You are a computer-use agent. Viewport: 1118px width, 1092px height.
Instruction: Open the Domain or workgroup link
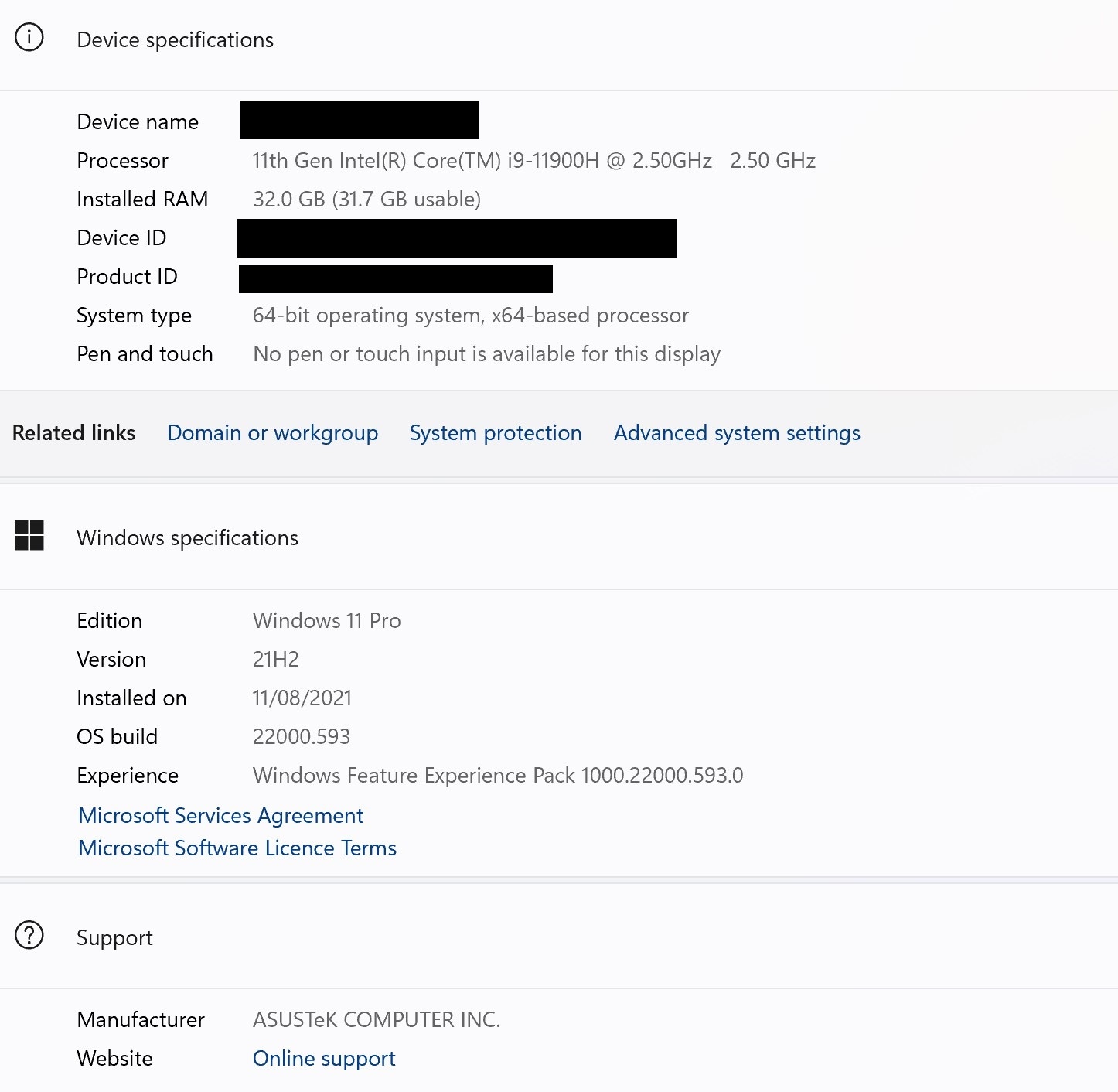(x=272, y=433)
